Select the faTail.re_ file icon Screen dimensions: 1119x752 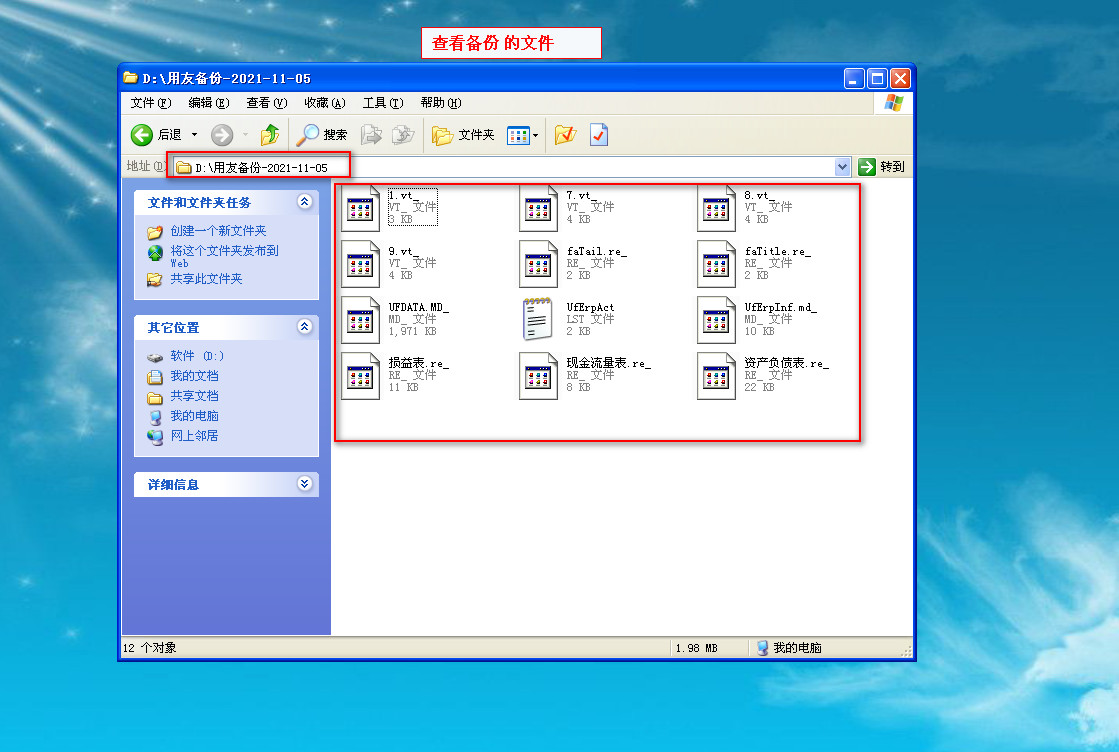pos(538,264)
